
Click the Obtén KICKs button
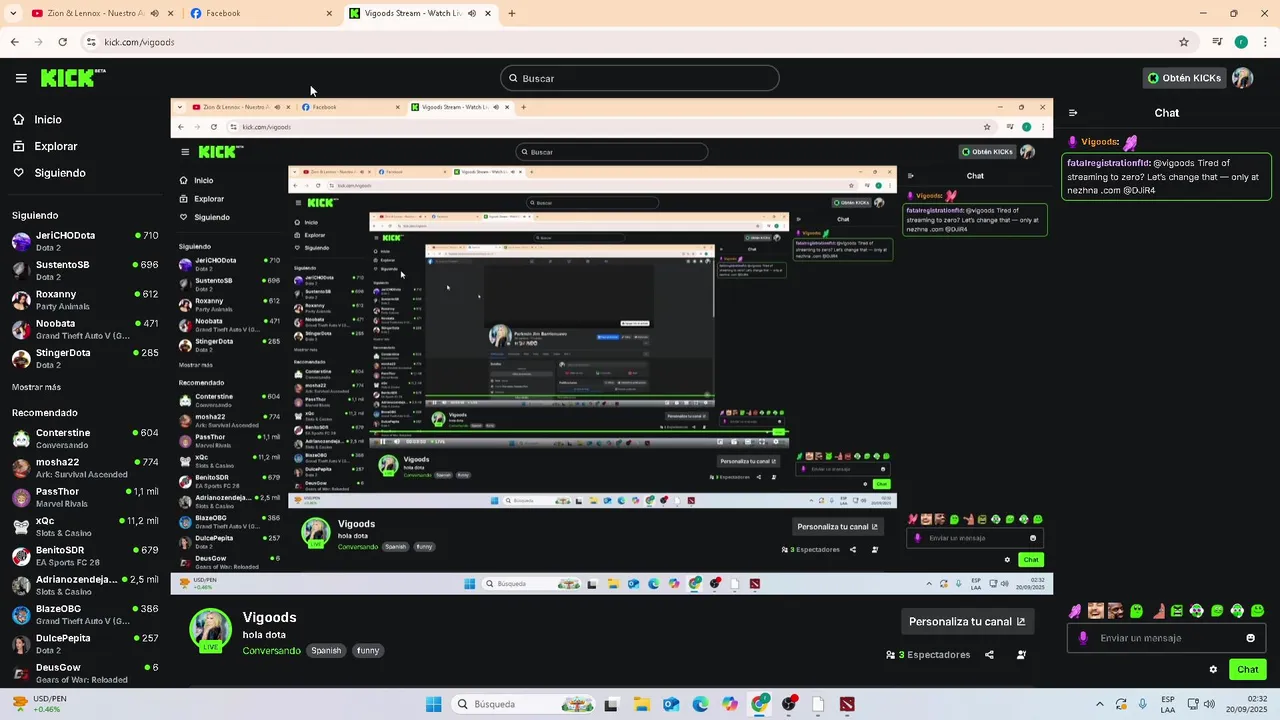1184,78
